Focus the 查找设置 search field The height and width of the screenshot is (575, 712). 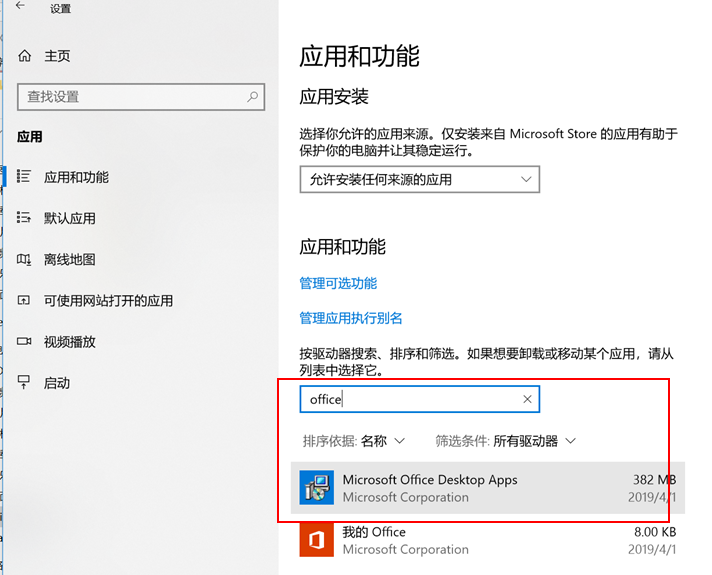130,97
